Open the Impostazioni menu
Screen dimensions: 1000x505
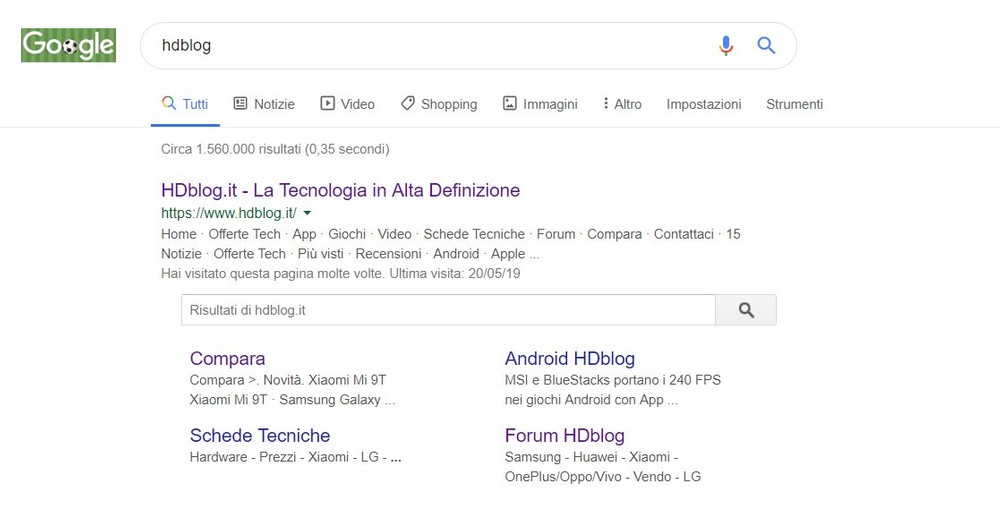pos(704,104)
